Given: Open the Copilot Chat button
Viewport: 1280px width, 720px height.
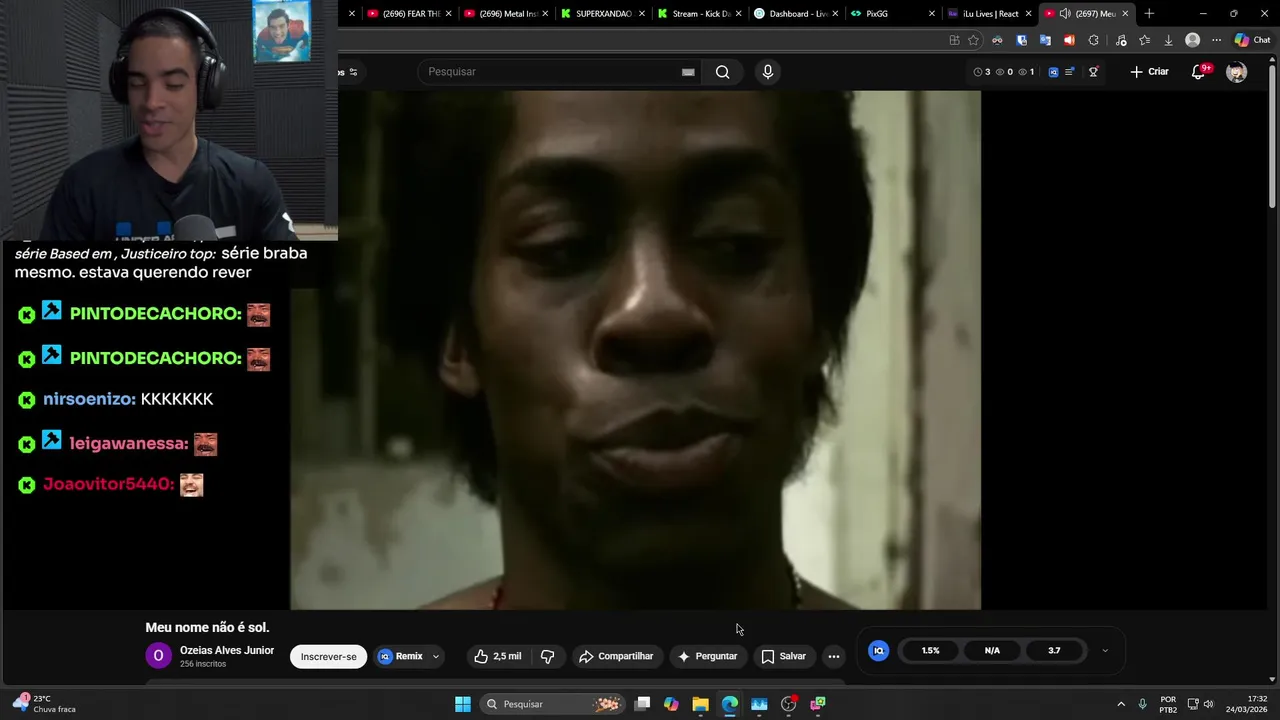Looking at the screenshot, I should coord(1253,40).
